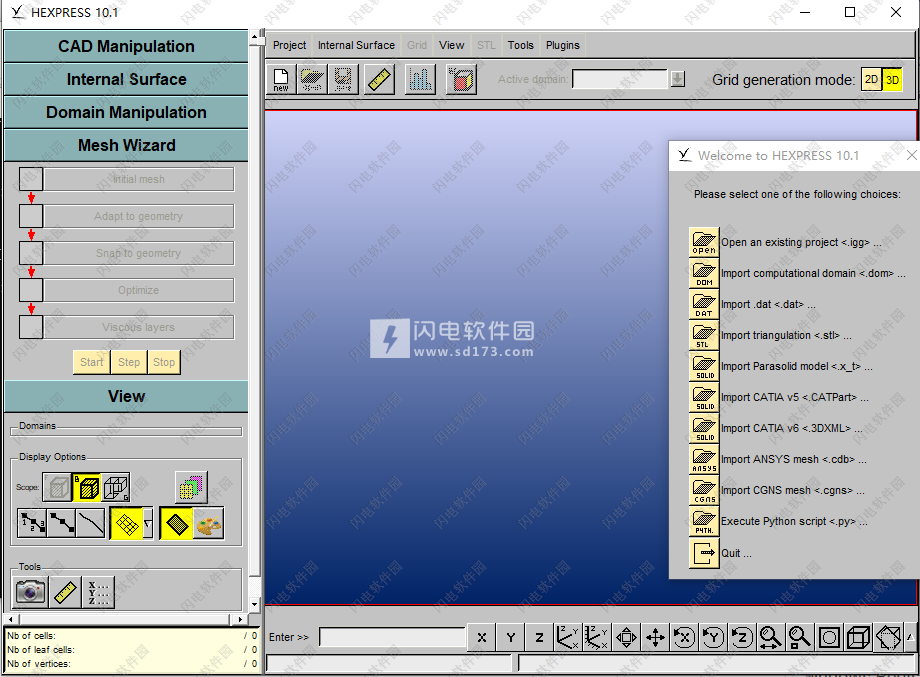Click the four-way scroll view icon
This screenshot has width=920, height=677.
(x=626, y=637)
